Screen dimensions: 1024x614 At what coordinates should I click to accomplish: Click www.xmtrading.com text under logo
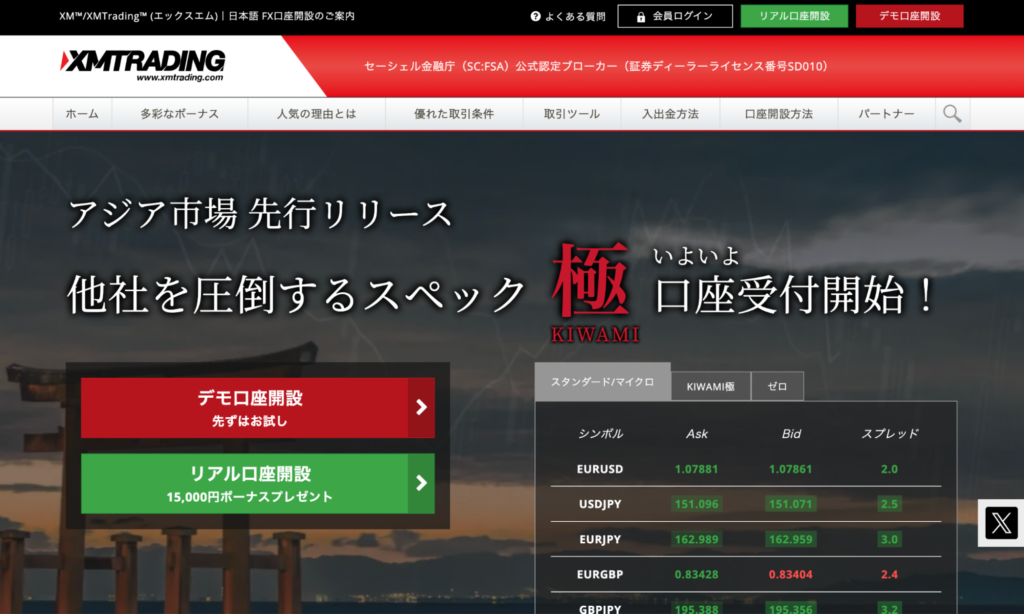coord(180,77)
